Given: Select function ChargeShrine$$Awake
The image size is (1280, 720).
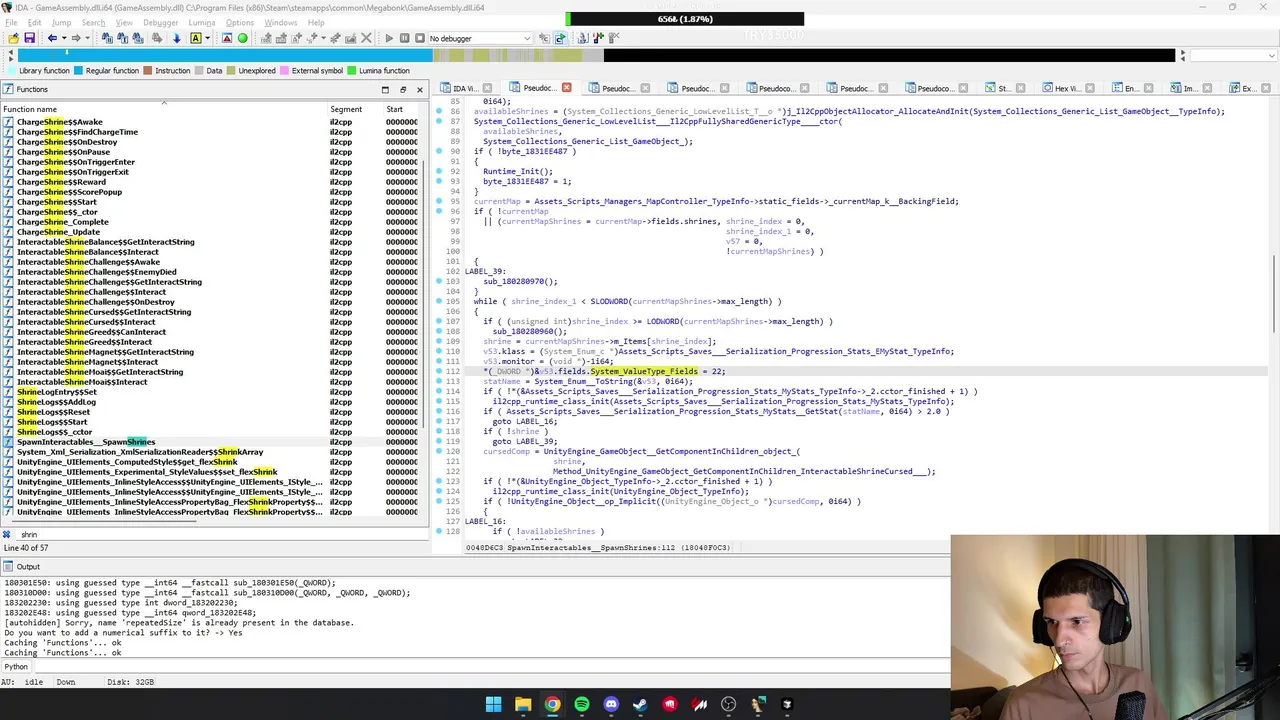Looking at the screenshot, I should pos(59,122).
